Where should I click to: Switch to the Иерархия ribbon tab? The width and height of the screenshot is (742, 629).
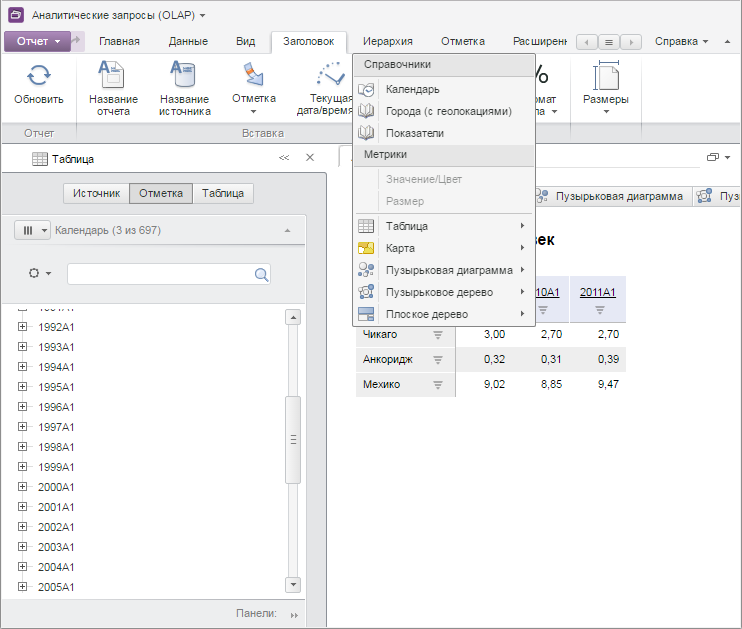[389, 42]
